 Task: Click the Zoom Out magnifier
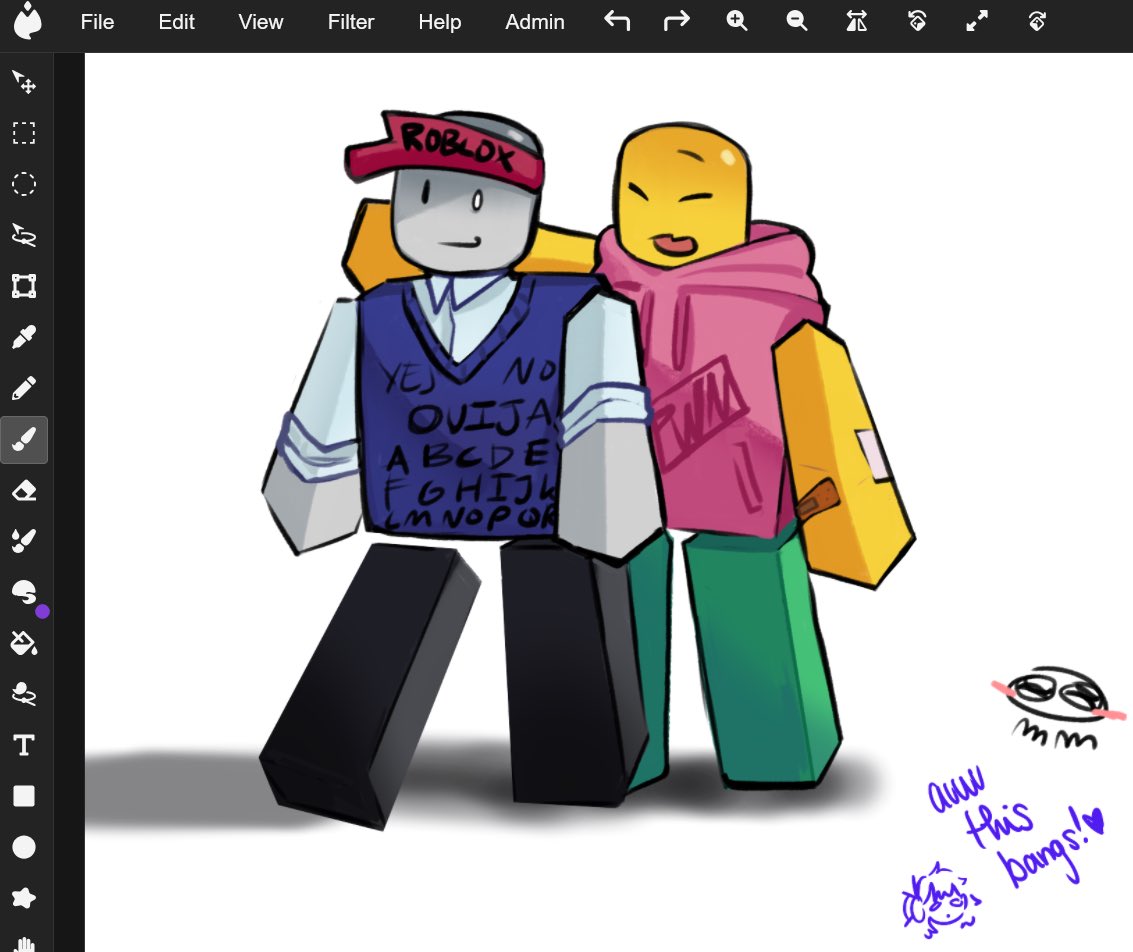point(796,21)
